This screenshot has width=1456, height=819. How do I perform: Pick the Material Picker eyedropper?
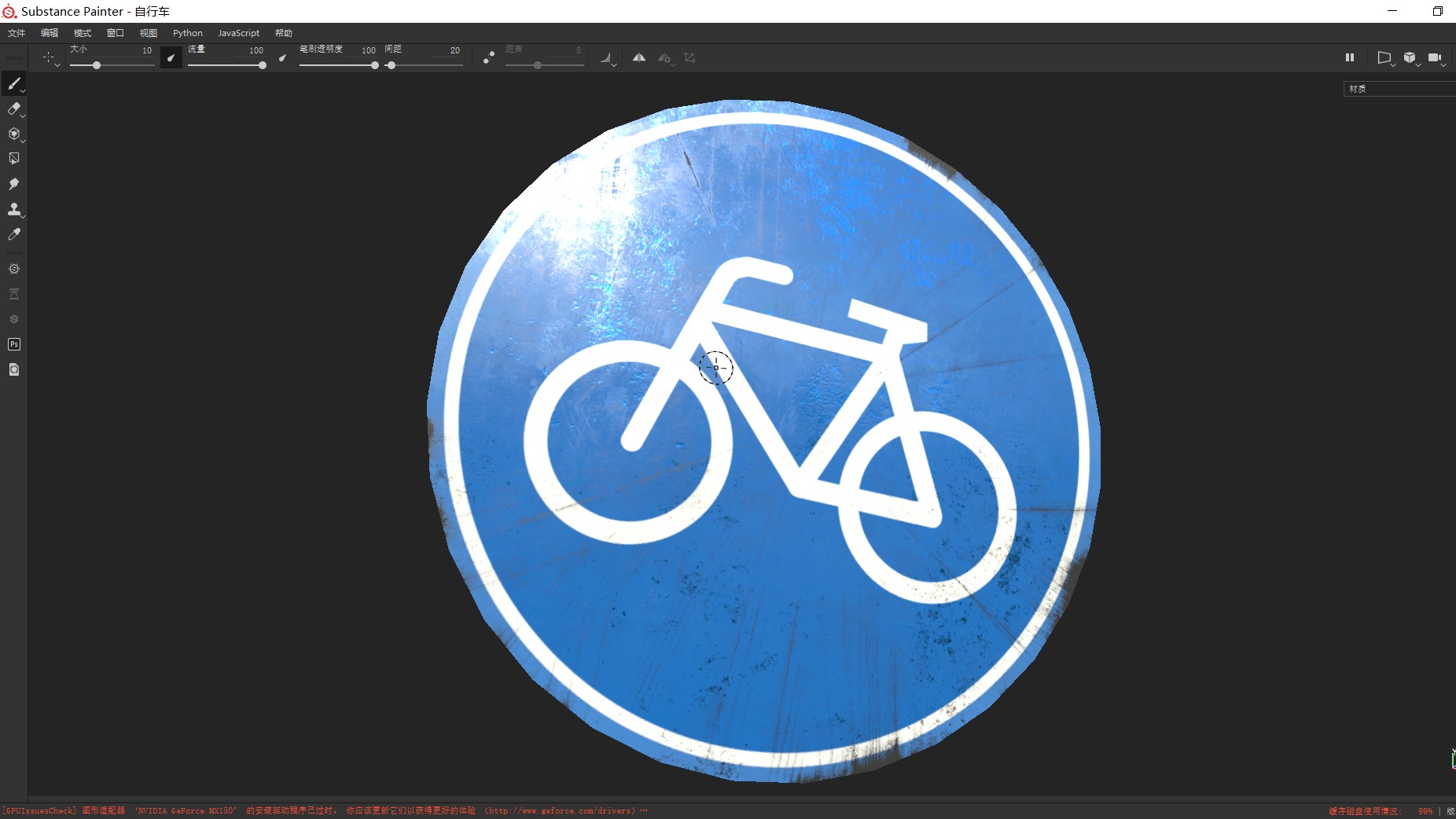tap(14, 234)
